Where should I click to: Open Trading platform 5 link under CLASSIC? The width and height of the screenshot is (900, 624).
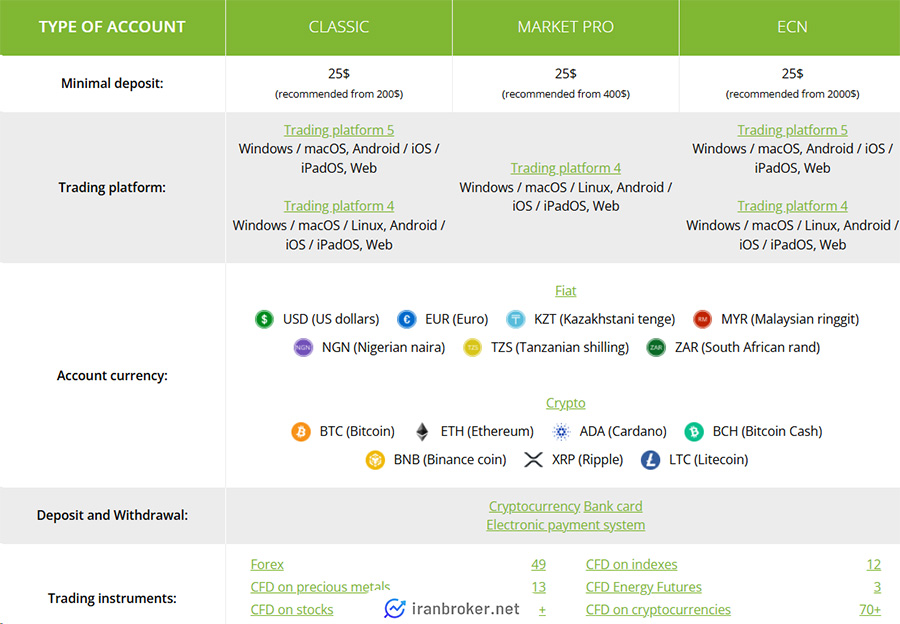[x=338, y=130]
